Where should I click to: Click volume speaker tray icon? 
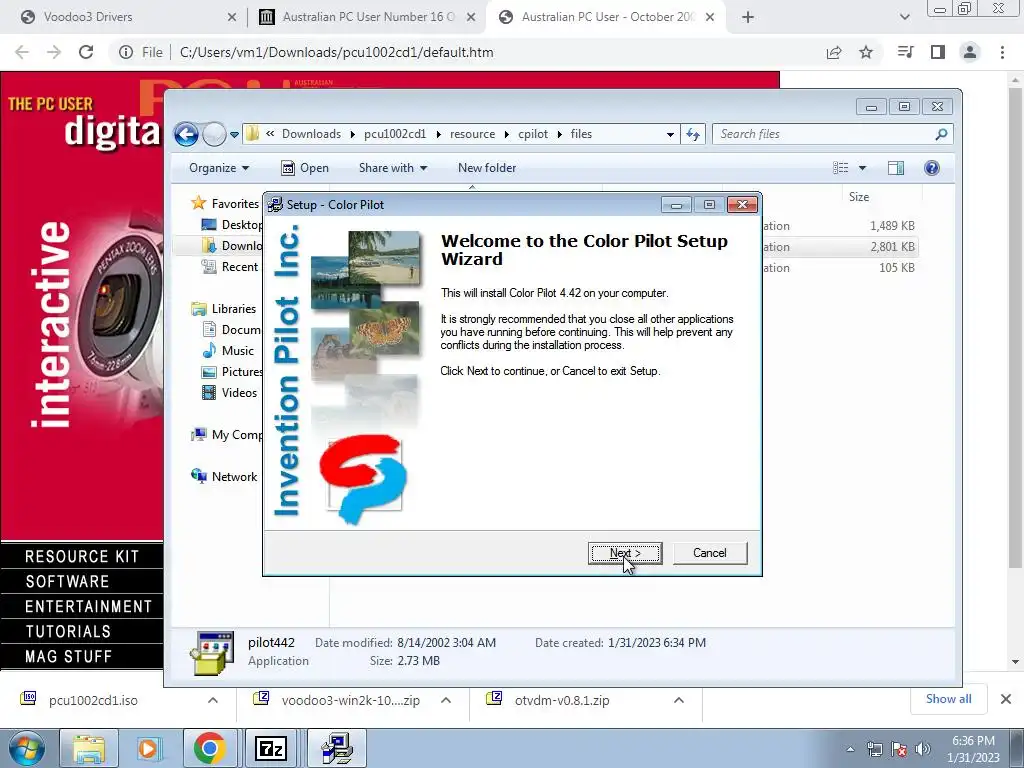click(923, 749)
